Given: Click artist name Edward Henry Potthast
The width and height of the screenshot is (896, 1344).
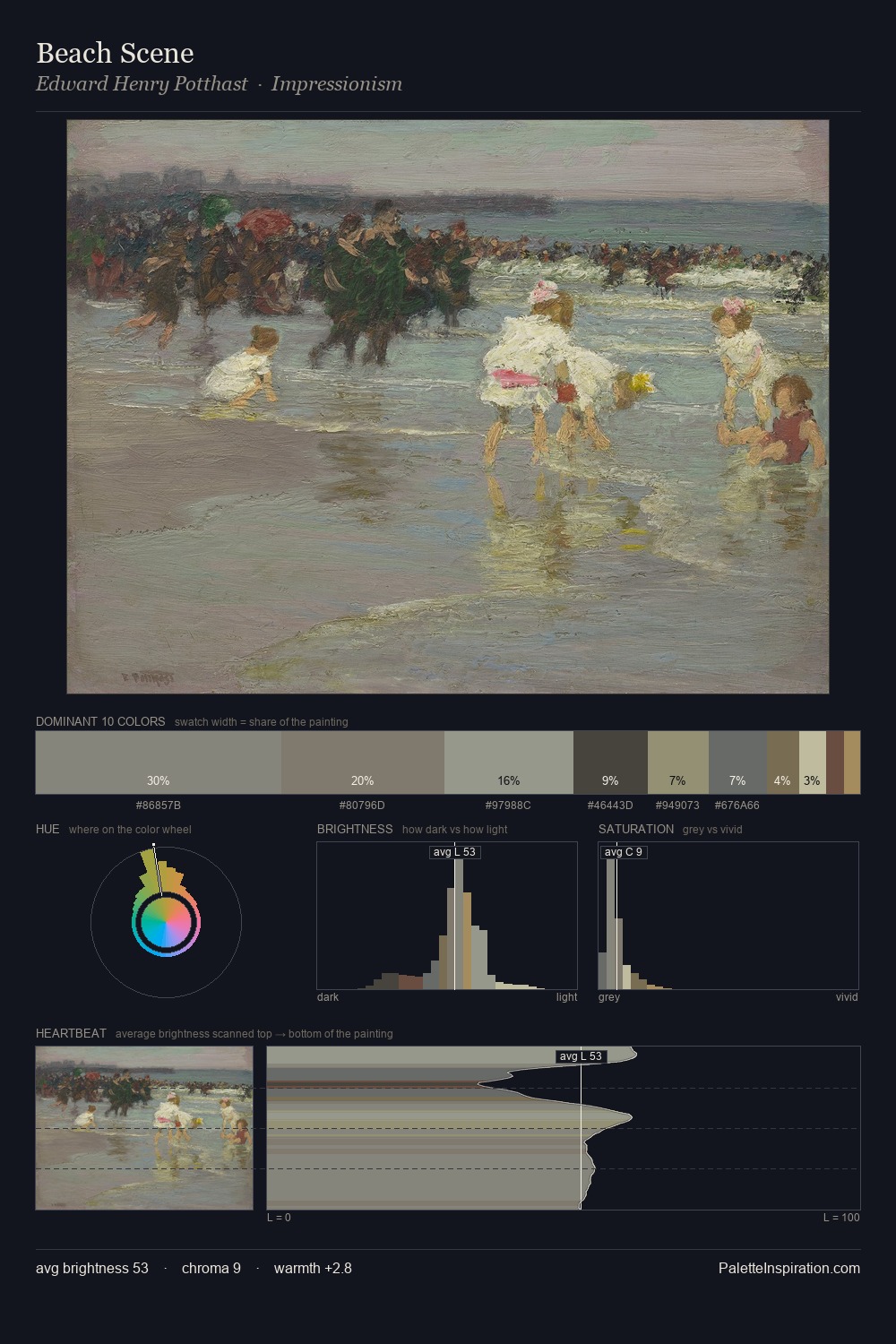Looking at the screenshot, I should click(x=142, y=84).
